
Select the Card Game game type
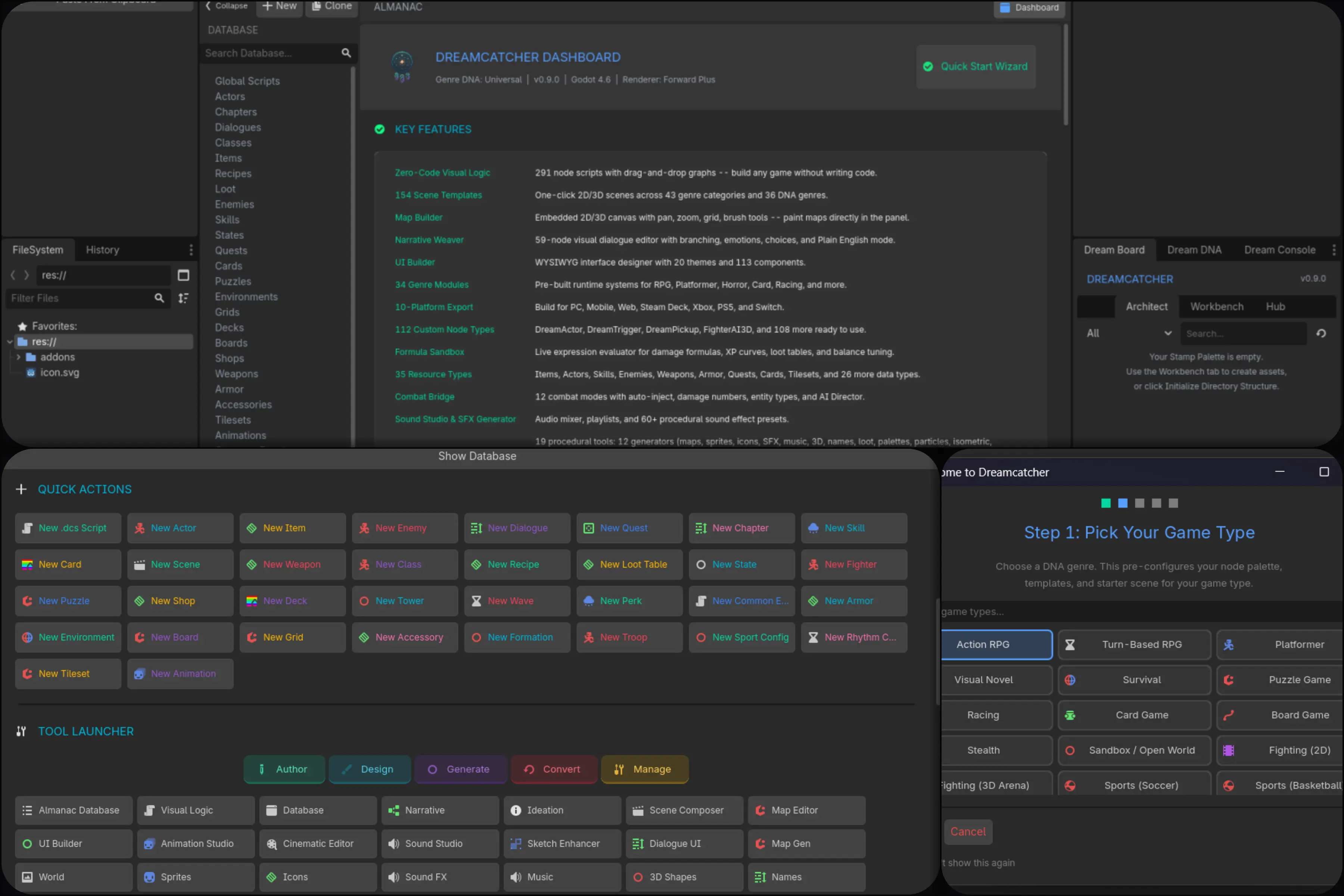tap(1134, 715)
